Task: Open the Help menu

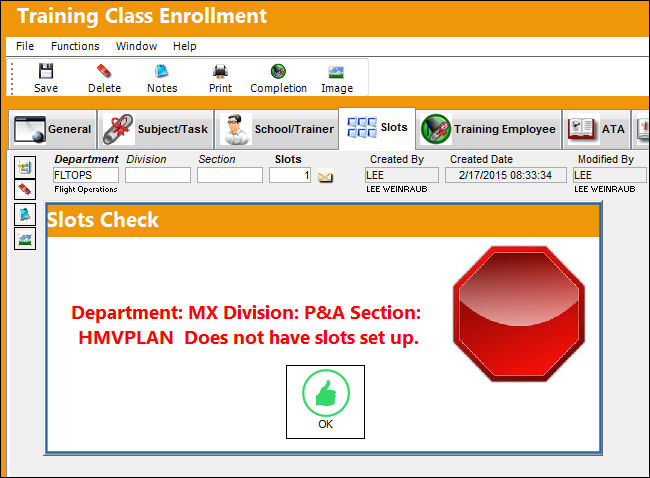Action: pyautogui.click(x=184, y=46)
